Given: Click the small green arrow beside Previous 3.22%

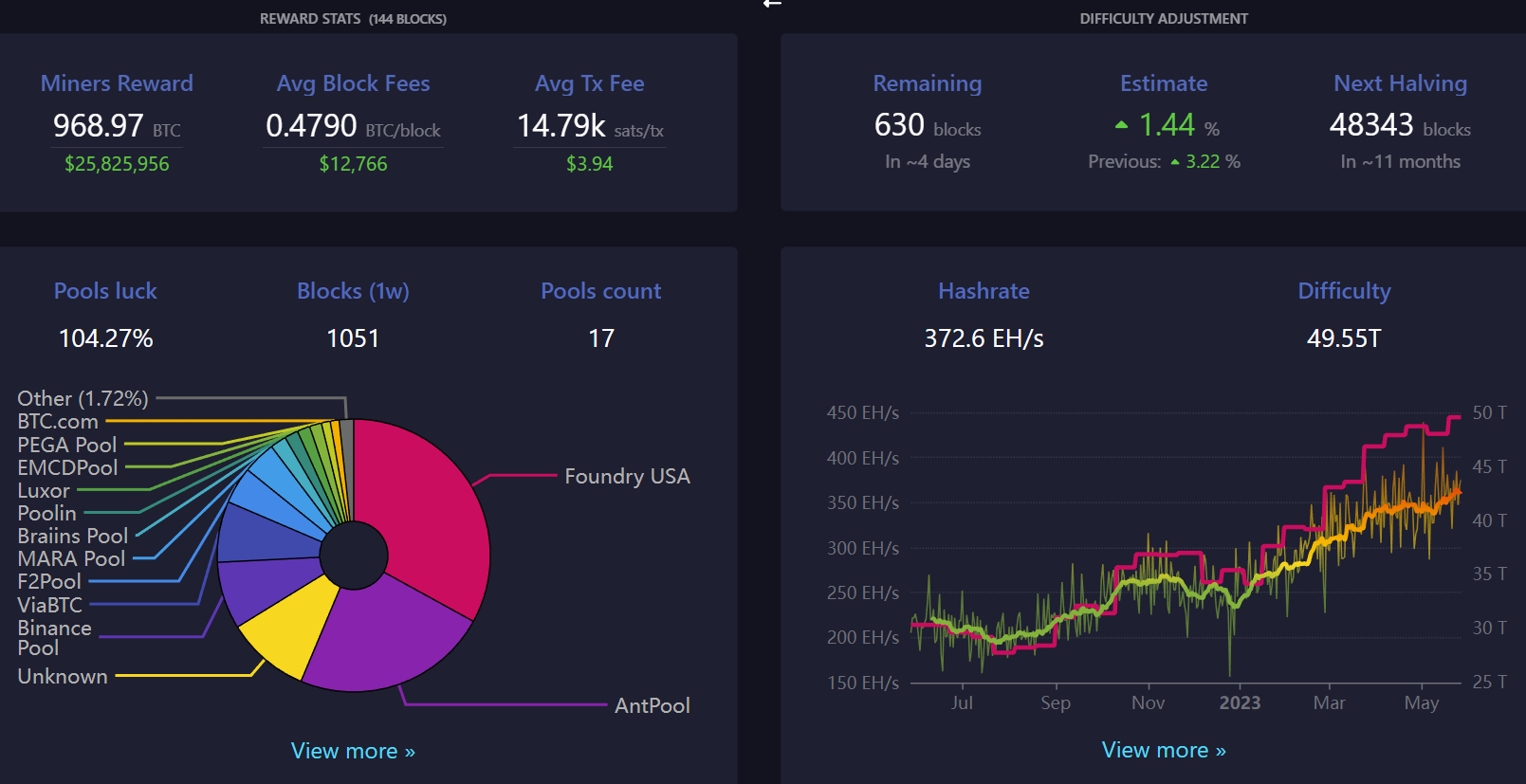Looking at the screenshot, I should (1175, 162).
